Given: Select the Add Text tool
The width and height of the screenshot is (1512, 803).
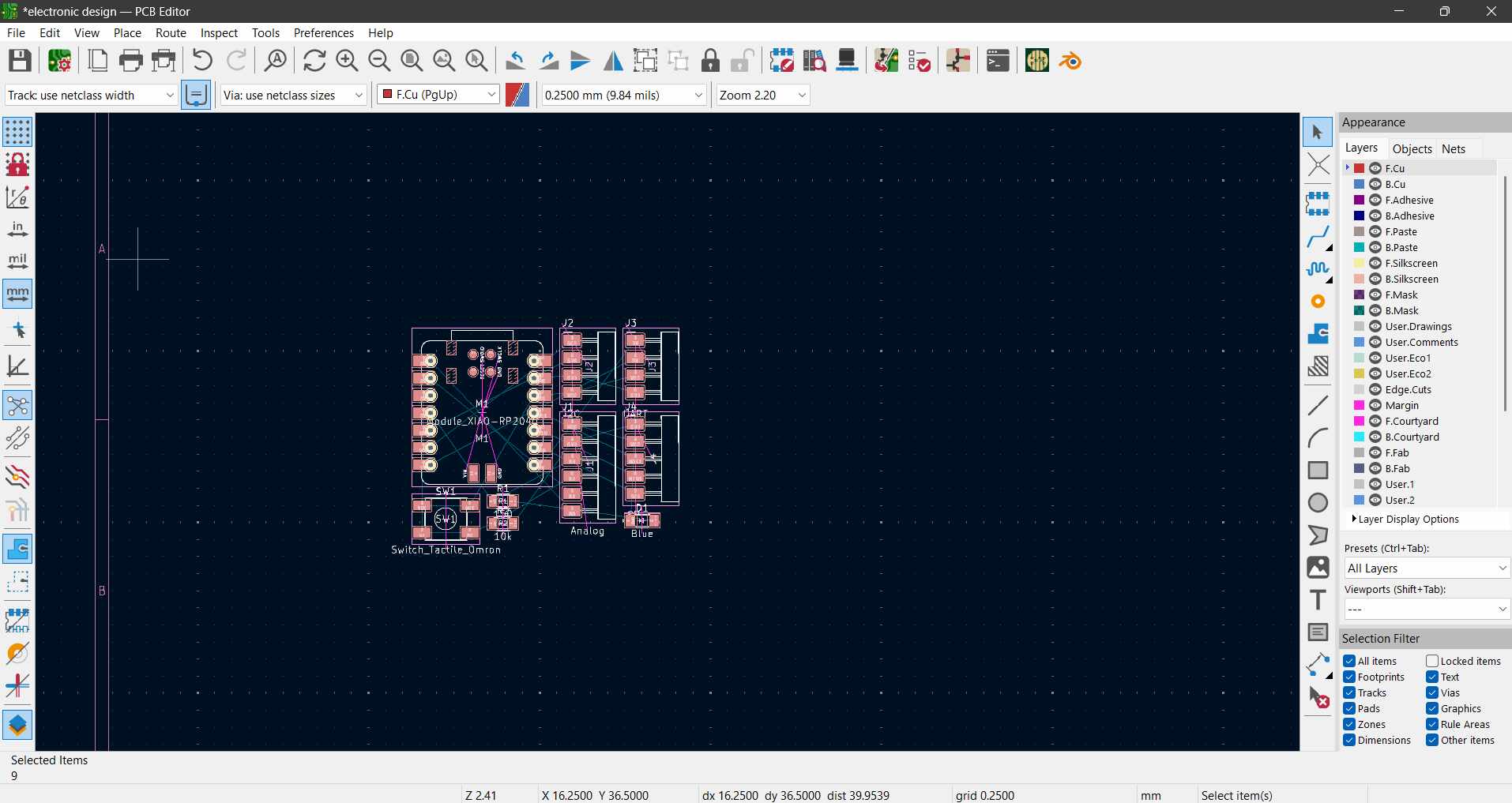Looking at the screenshot, I should click(1318, 599).
